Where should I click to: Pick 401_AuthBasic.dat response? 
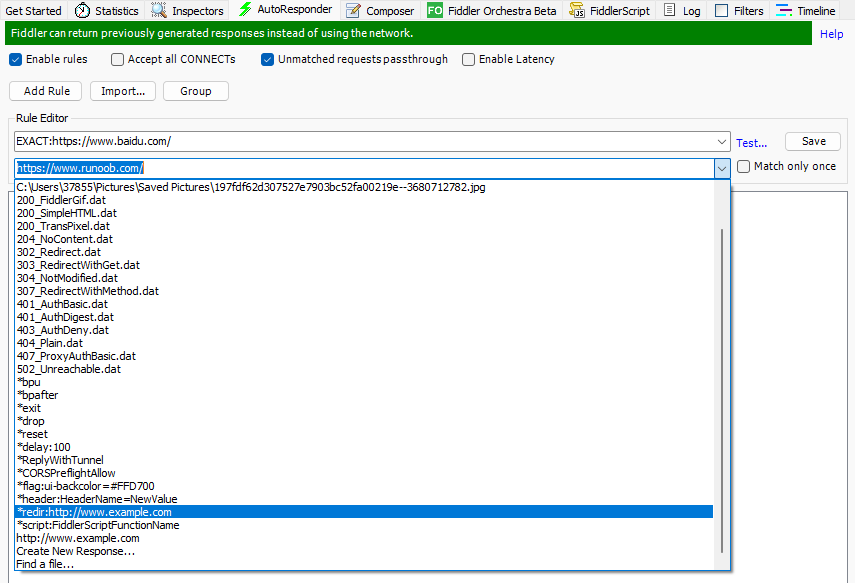pos(364,304)
